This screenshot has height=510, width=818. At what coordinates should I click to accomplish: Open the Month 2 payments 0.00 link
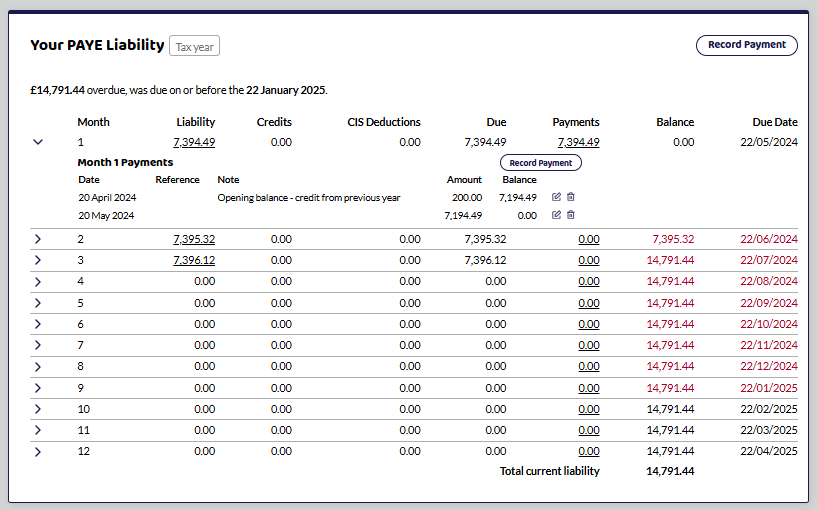point(589,239)
